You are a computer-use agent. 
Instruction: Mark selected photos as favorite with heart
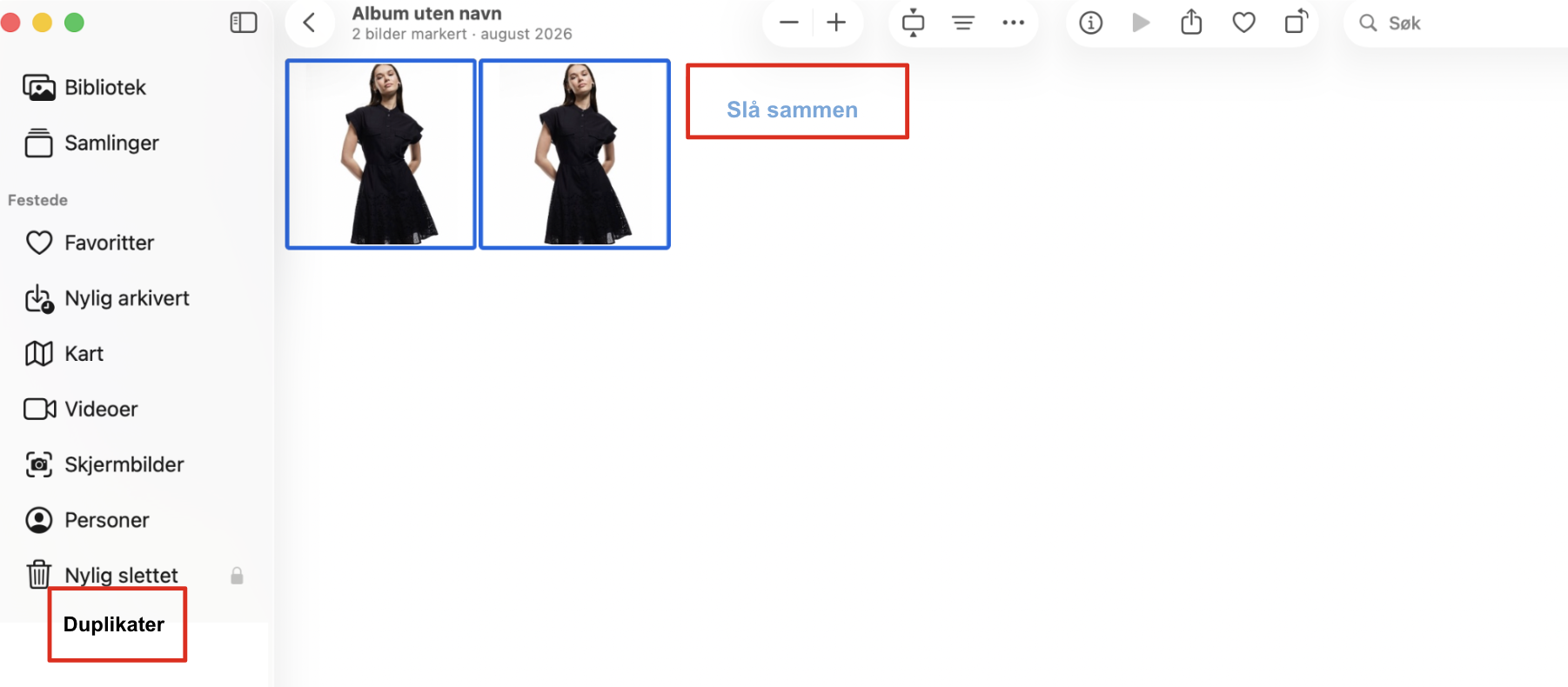tap(1244, 23)
